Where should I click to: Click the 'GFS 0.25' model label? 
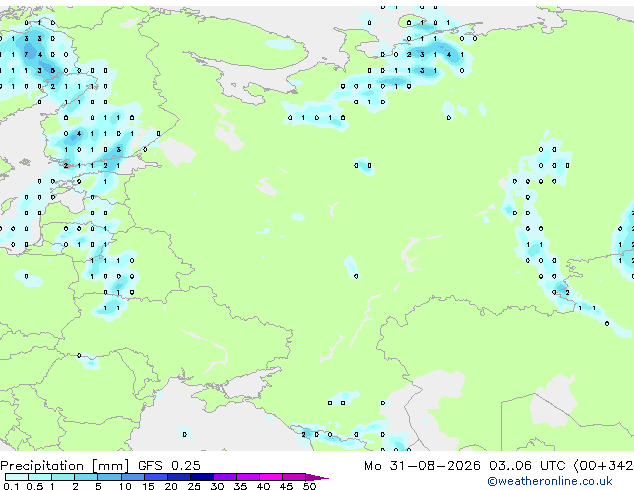coord(169,466)
